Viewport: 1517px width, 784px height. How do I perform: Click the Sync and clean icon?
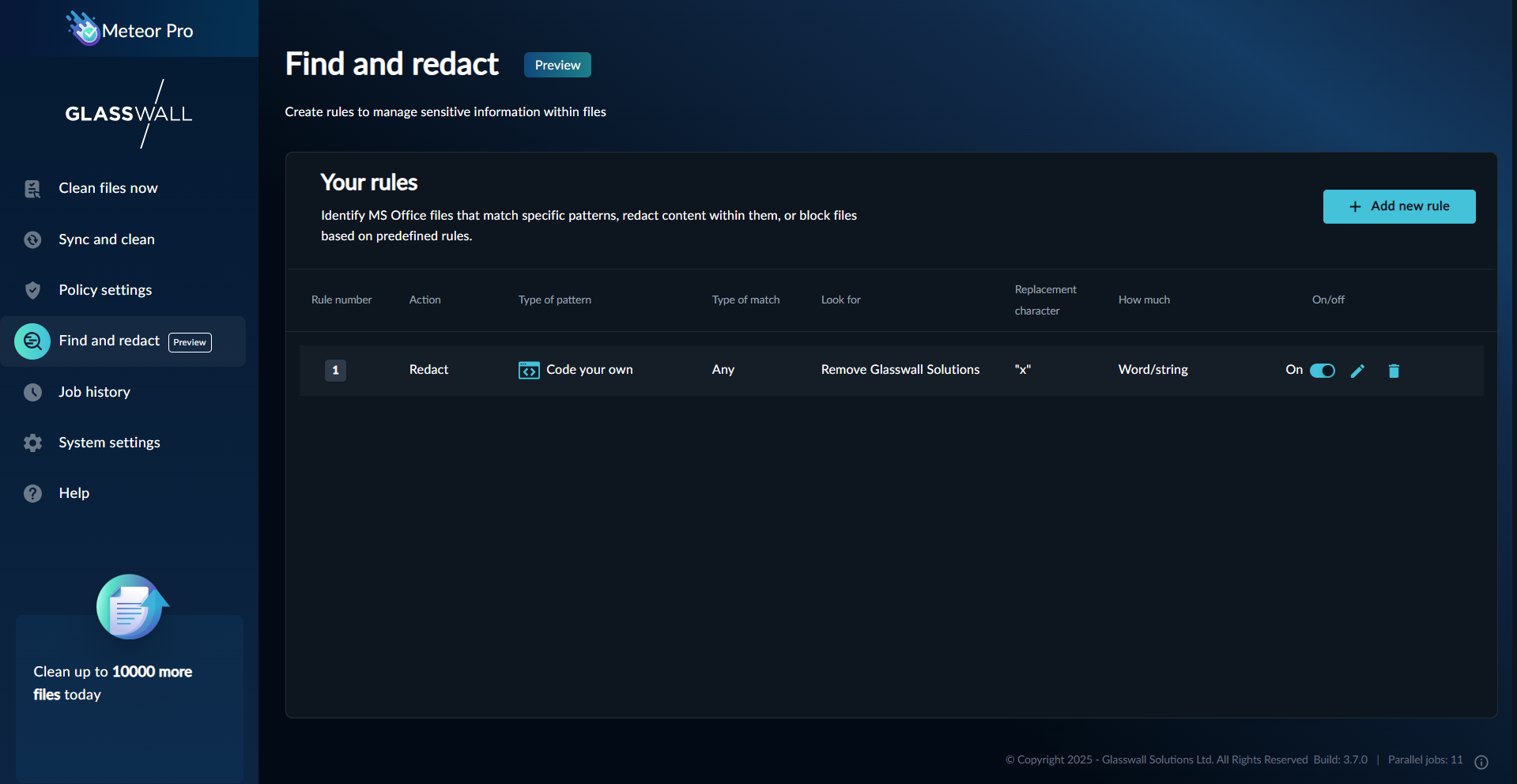[x=32, y=239]
